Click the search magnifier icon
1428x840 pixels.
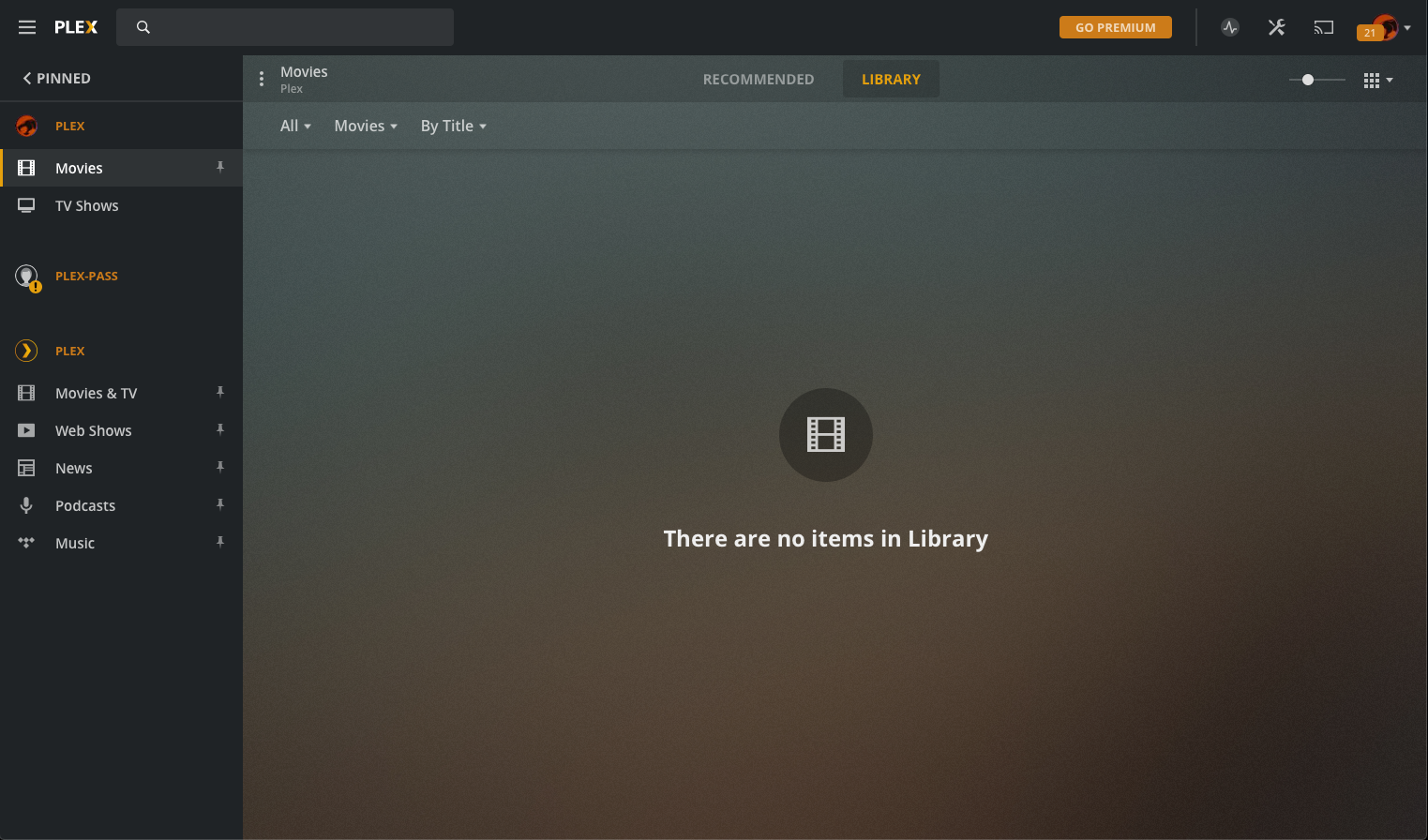point(143,27)
